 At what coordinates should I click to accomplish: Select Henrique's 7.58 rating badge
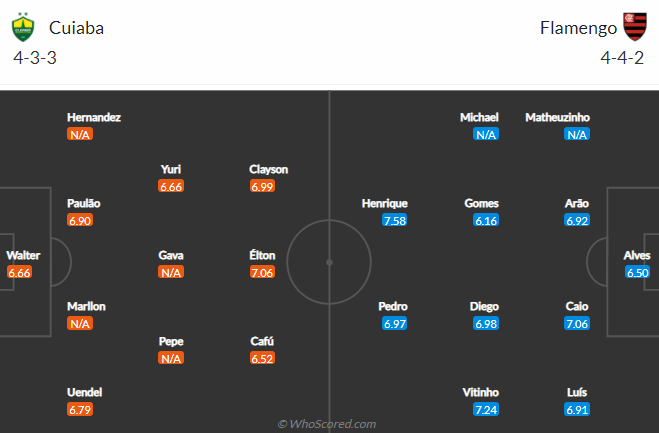[394, 220]
